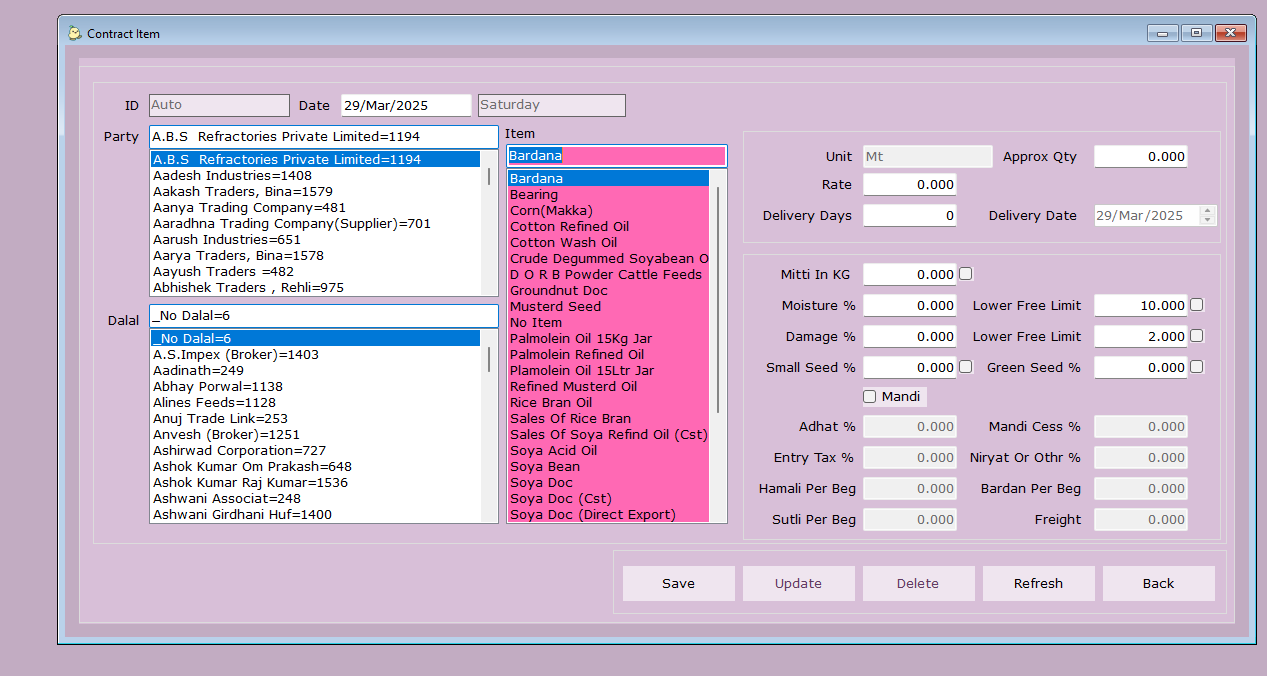
Task: Select dalal Abhay Porwal=1138
Action: pos(315,387)
